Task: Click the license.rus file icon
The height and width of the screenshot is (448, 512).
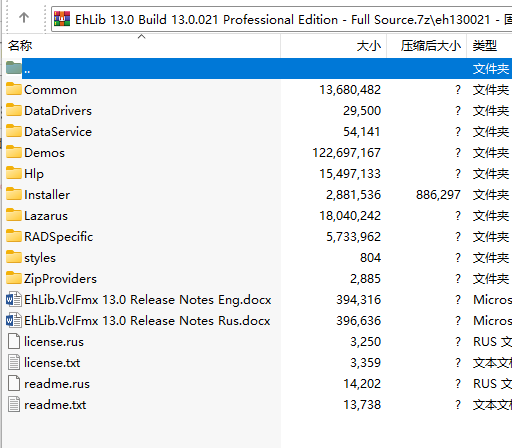Action: [x=14, y=341]
